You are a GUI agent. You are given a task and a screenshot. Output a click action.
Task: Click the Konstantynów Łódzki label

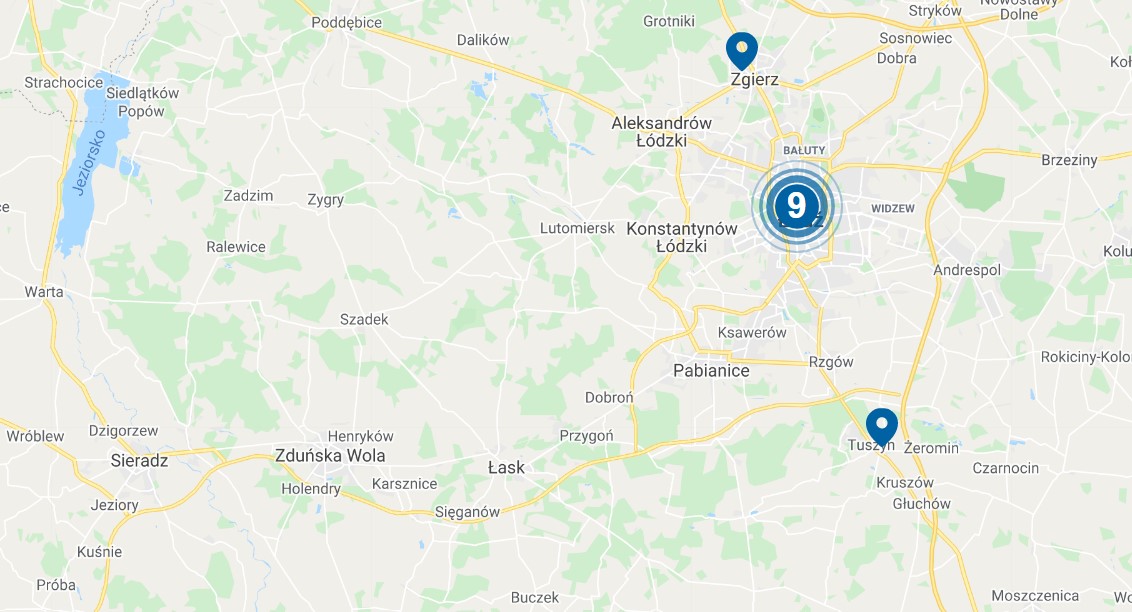pos(682,237)
